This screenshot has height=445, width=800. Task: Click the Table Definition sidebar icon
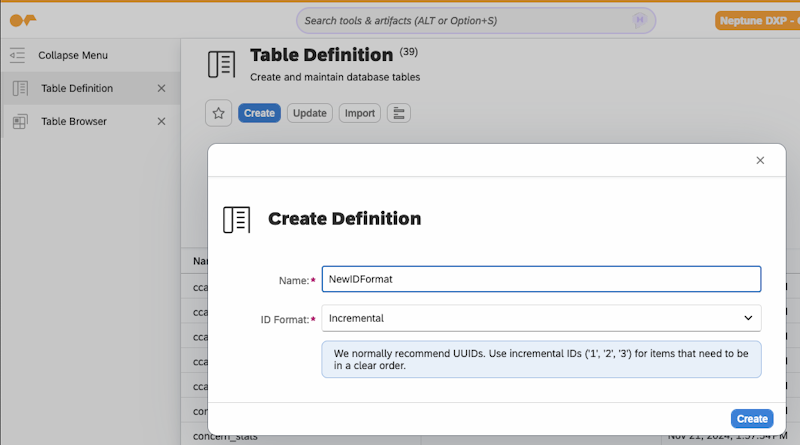[x=20, y=88]
